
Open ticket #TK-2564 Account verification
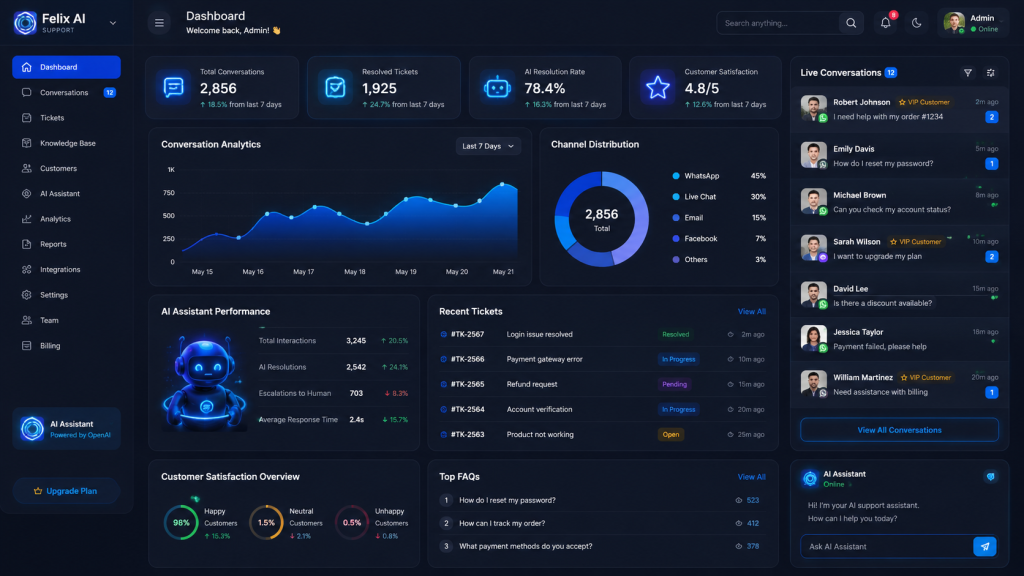[602, 410]
